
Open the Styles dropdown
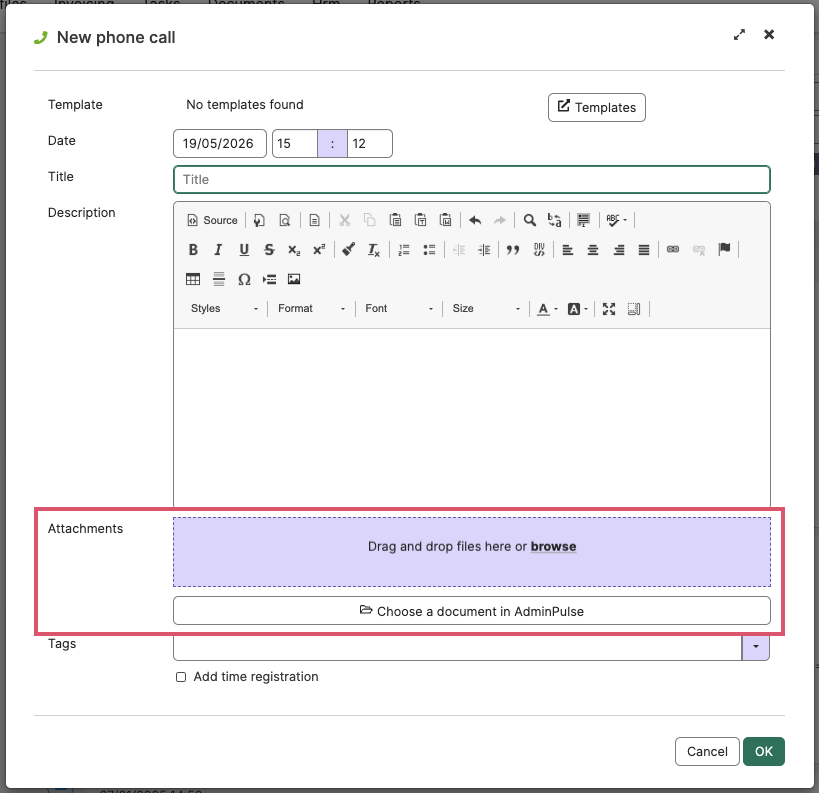click(x=224, y=309)
